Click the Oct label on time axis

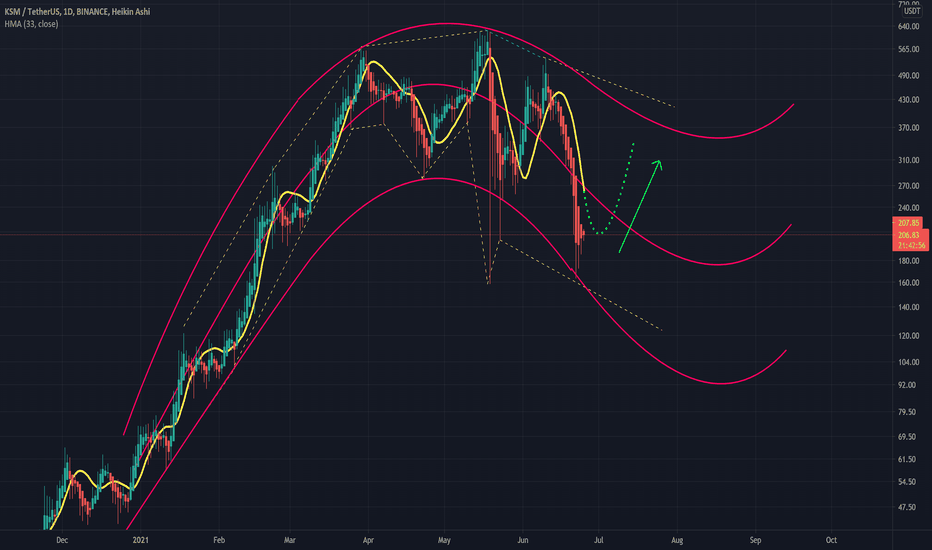tap(831, 540)
